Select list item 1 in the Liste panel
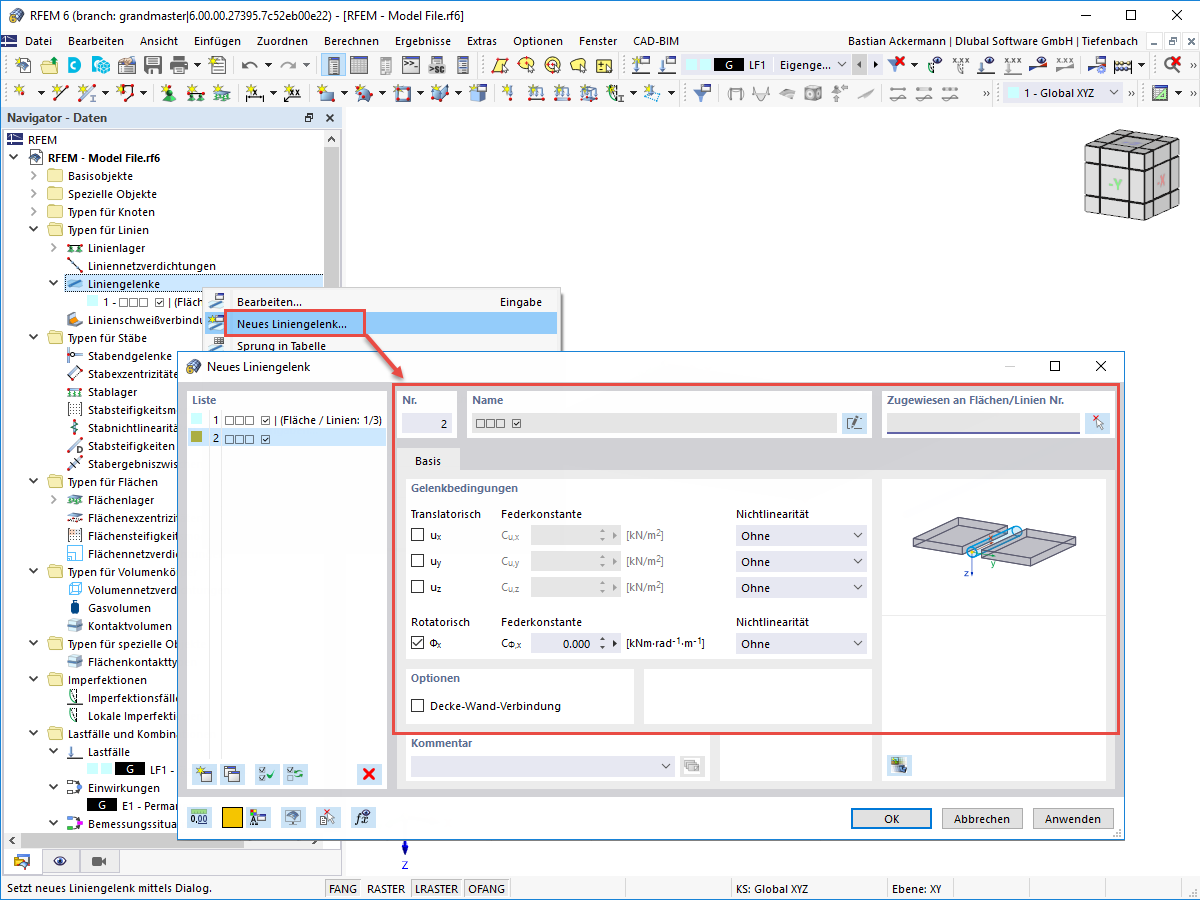Screen dimensions: 1200x900 coord(287,420)
